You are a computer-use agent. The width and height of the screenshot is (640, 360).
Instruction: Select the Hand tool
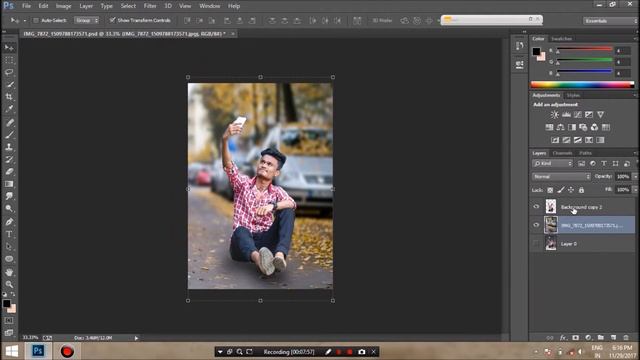9,272
